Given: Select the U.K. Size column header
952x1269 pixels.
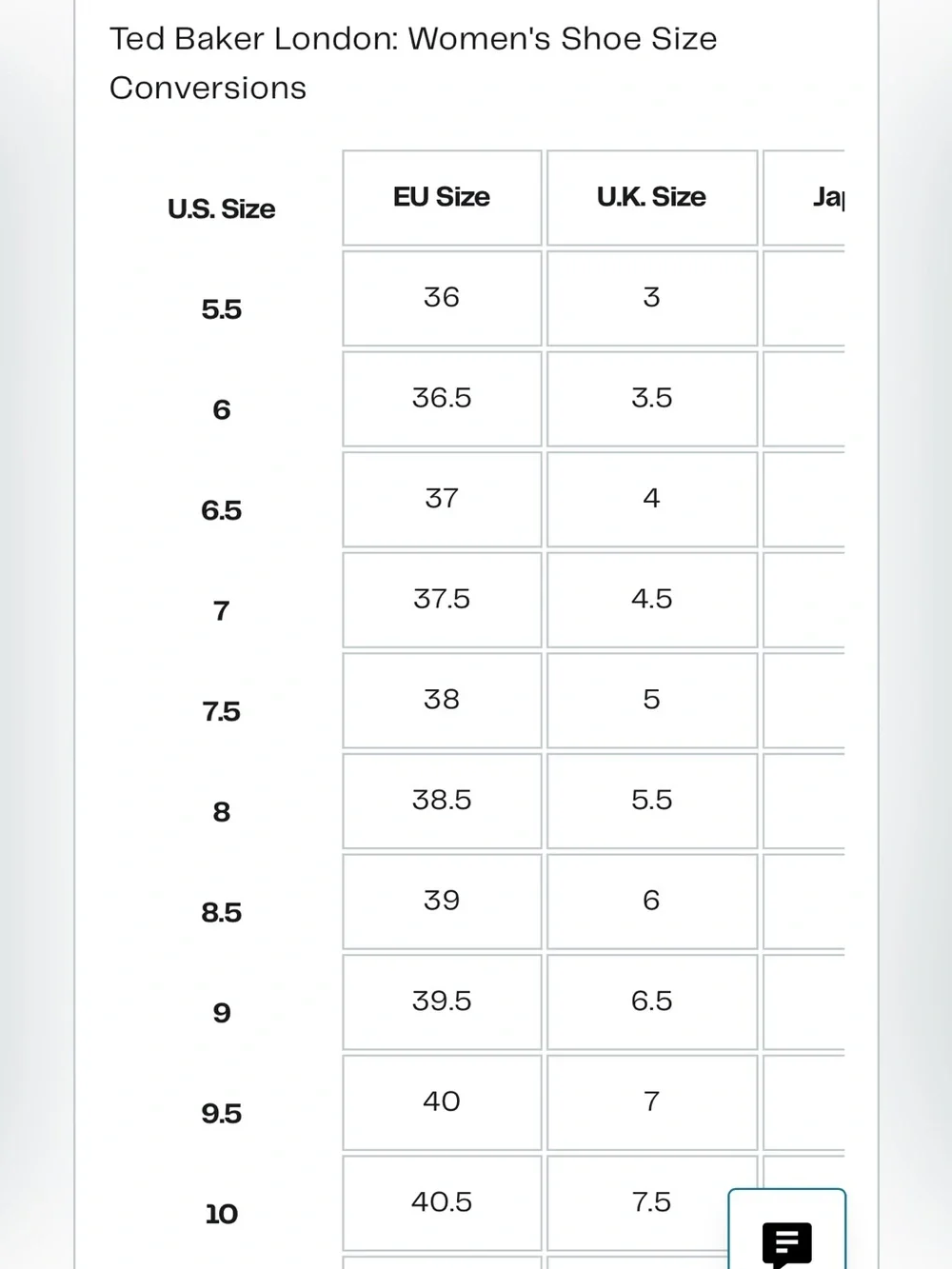Looking at the screenshot, I should [652, 197].
